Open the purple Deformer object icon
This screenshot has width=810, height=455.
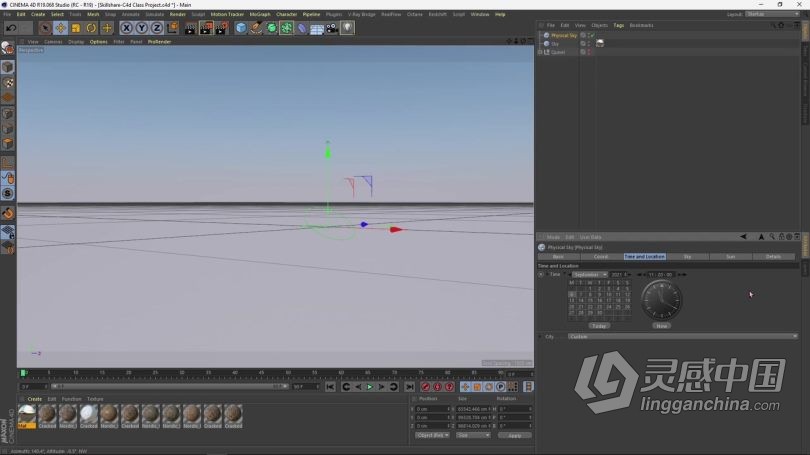302,28
